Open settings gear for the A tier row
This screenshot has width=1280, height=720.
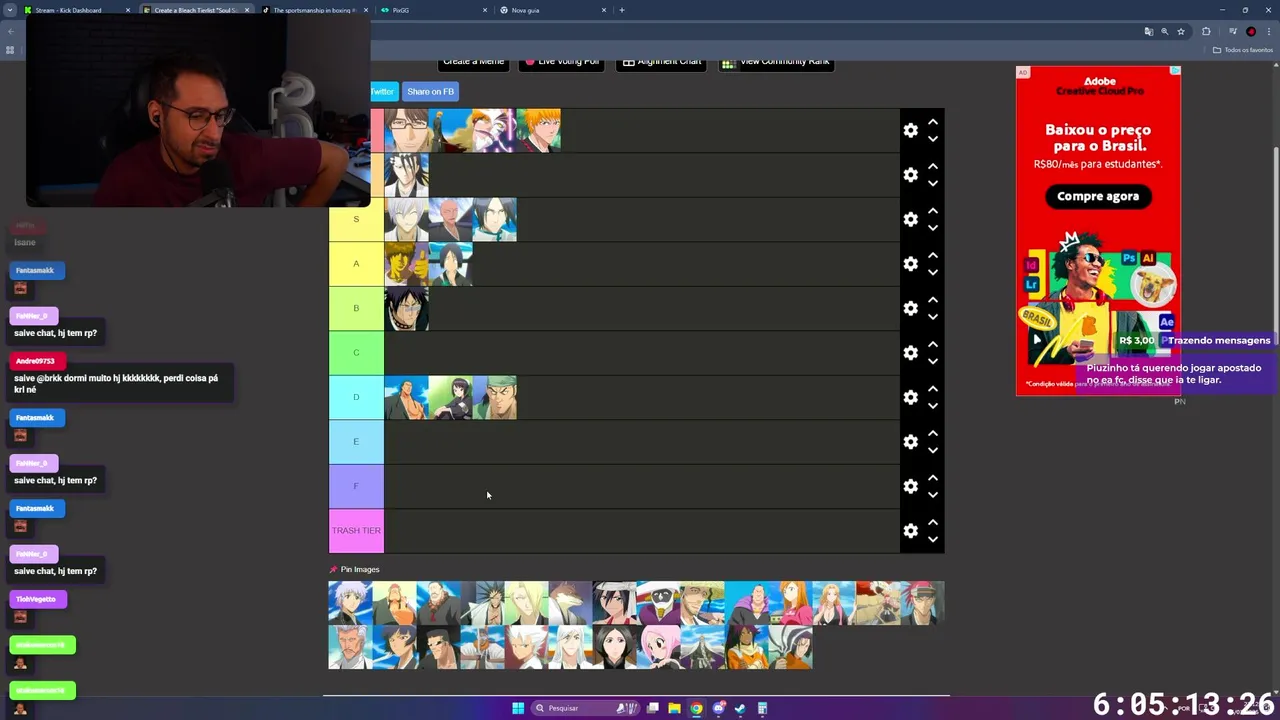point(910,264)
